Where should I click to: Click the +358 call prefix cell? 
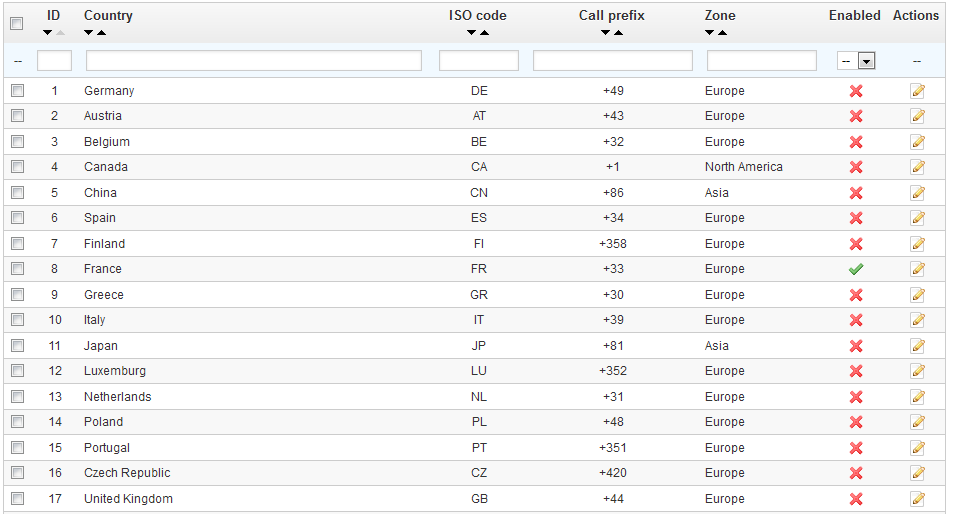(613, 244)
